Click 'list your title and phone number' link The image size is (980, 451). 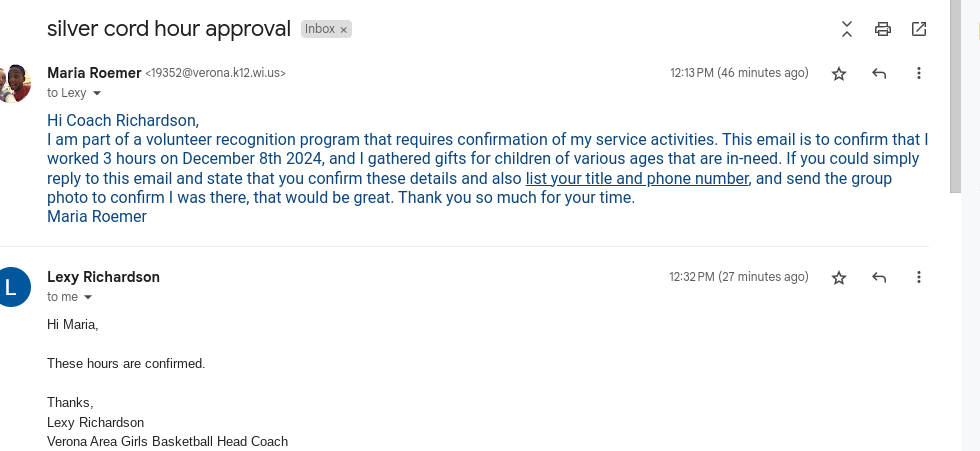pyautogui.click(x=637, y=179)
